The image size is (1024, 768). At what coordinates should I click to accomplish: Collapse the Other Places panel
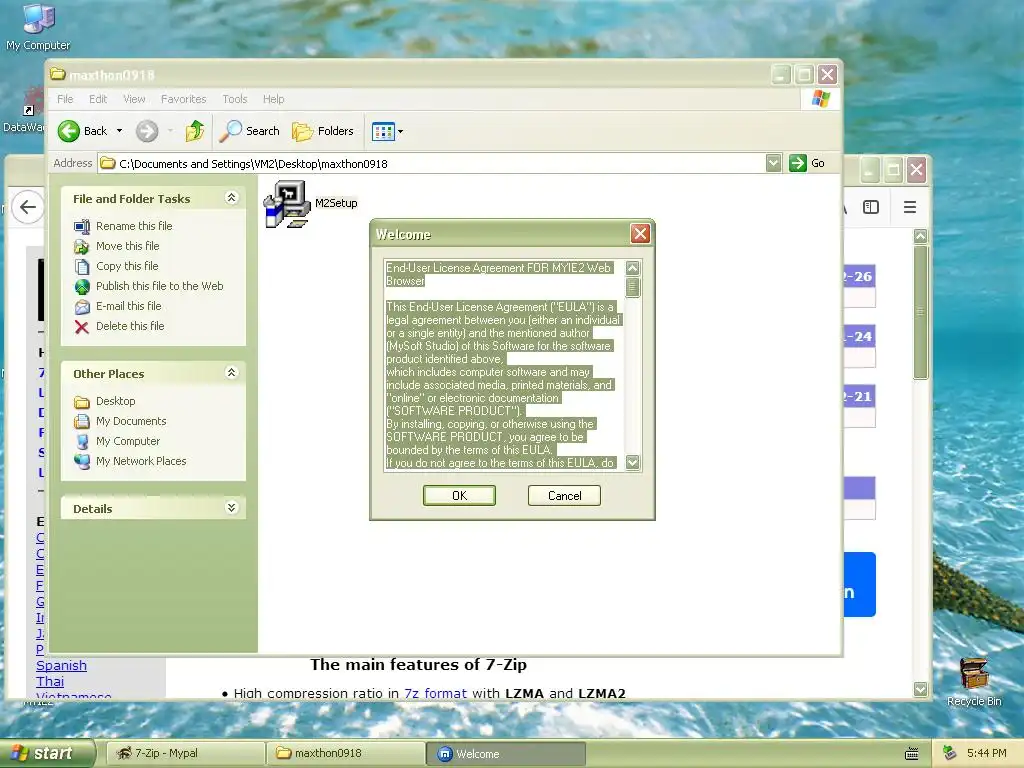231,373
